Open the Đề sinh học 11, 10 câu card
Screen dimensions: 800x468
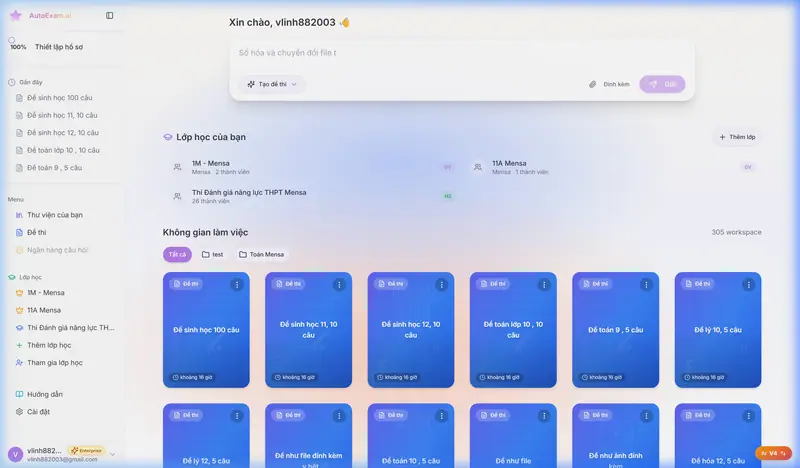click(309, 330)
